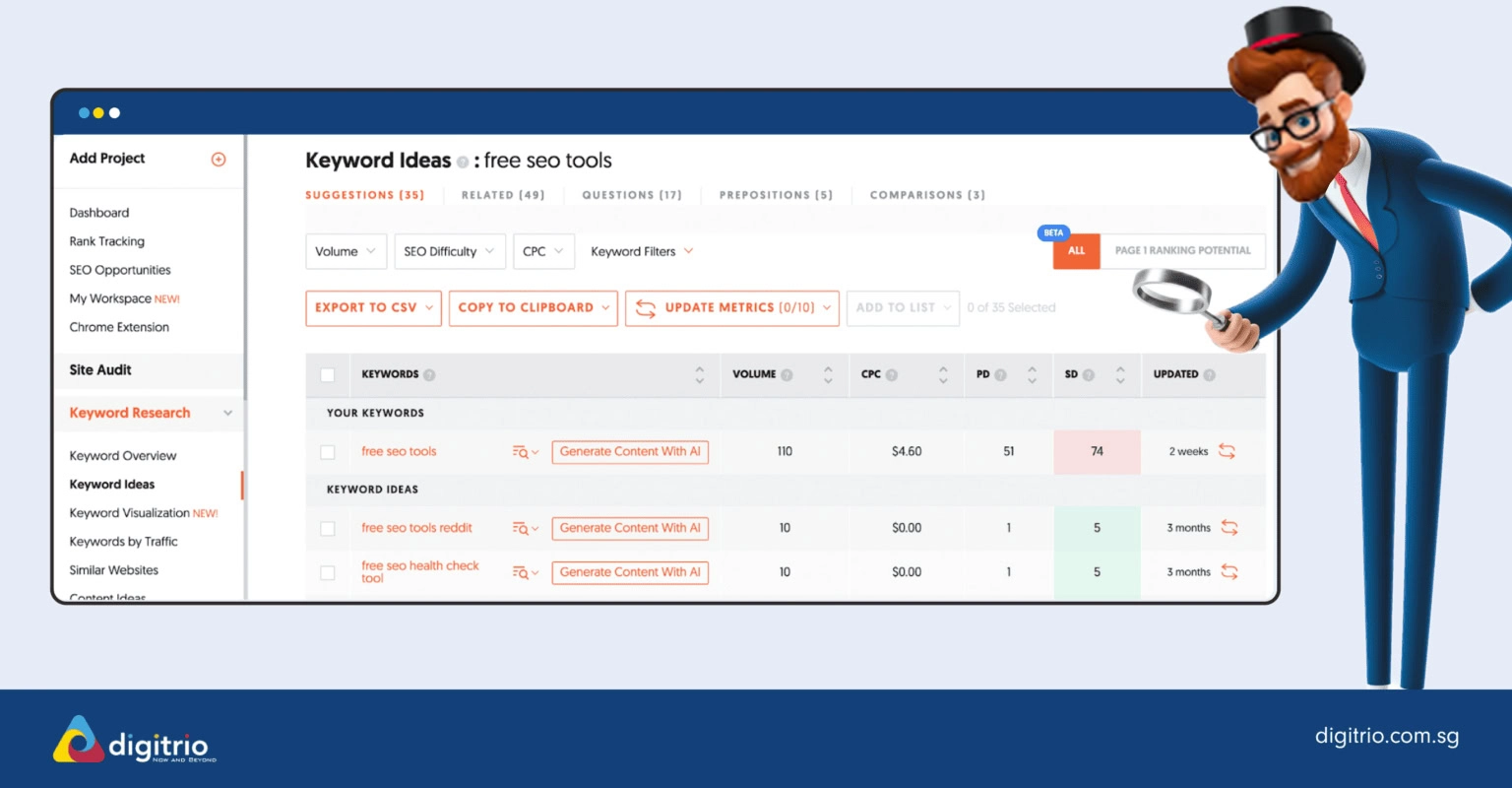Tick the select-all checkbox in the table header
The width and height of the screenshot is (1512, 788).
pos(328,374)
